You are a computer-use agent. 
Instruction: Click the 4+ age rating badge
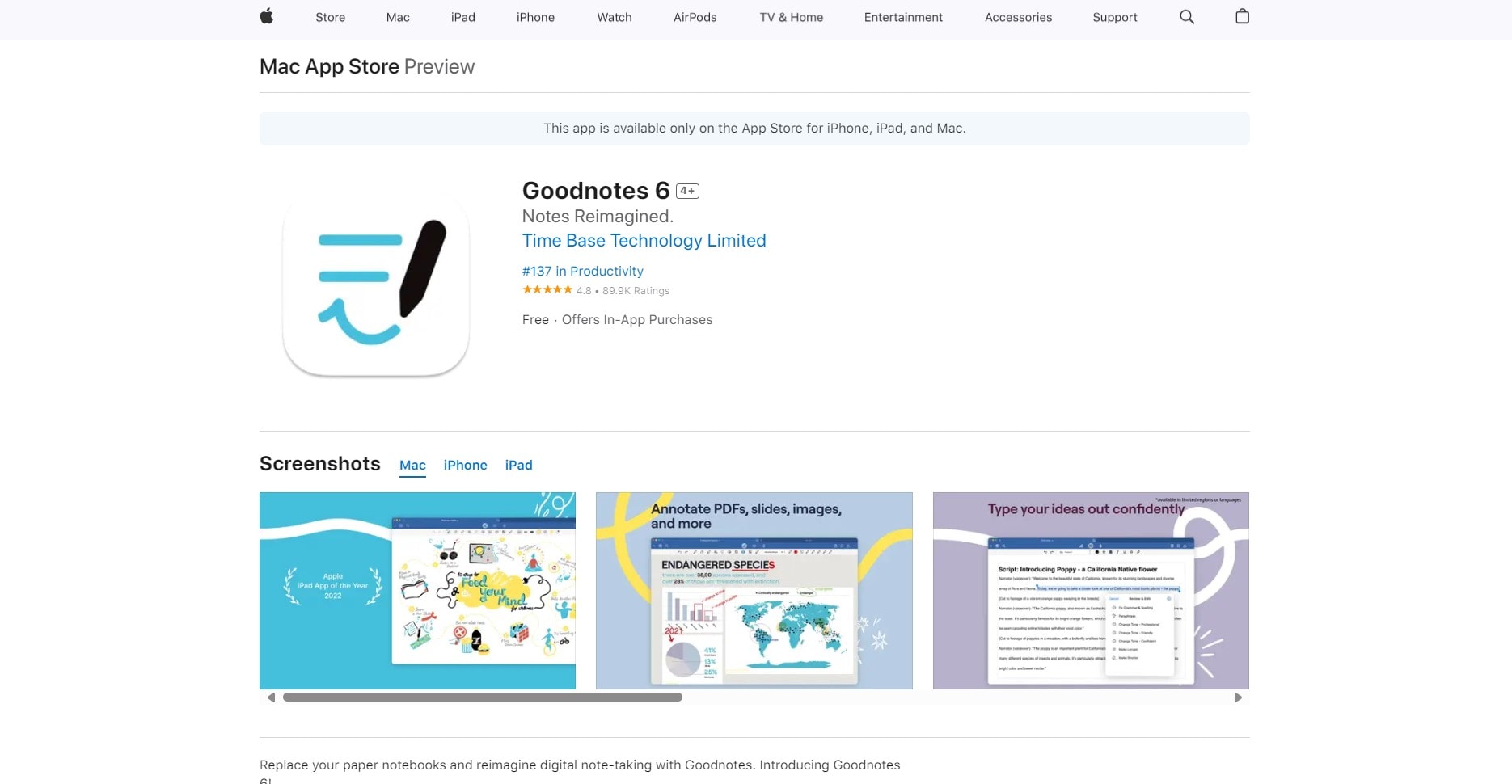pos(687,192)
